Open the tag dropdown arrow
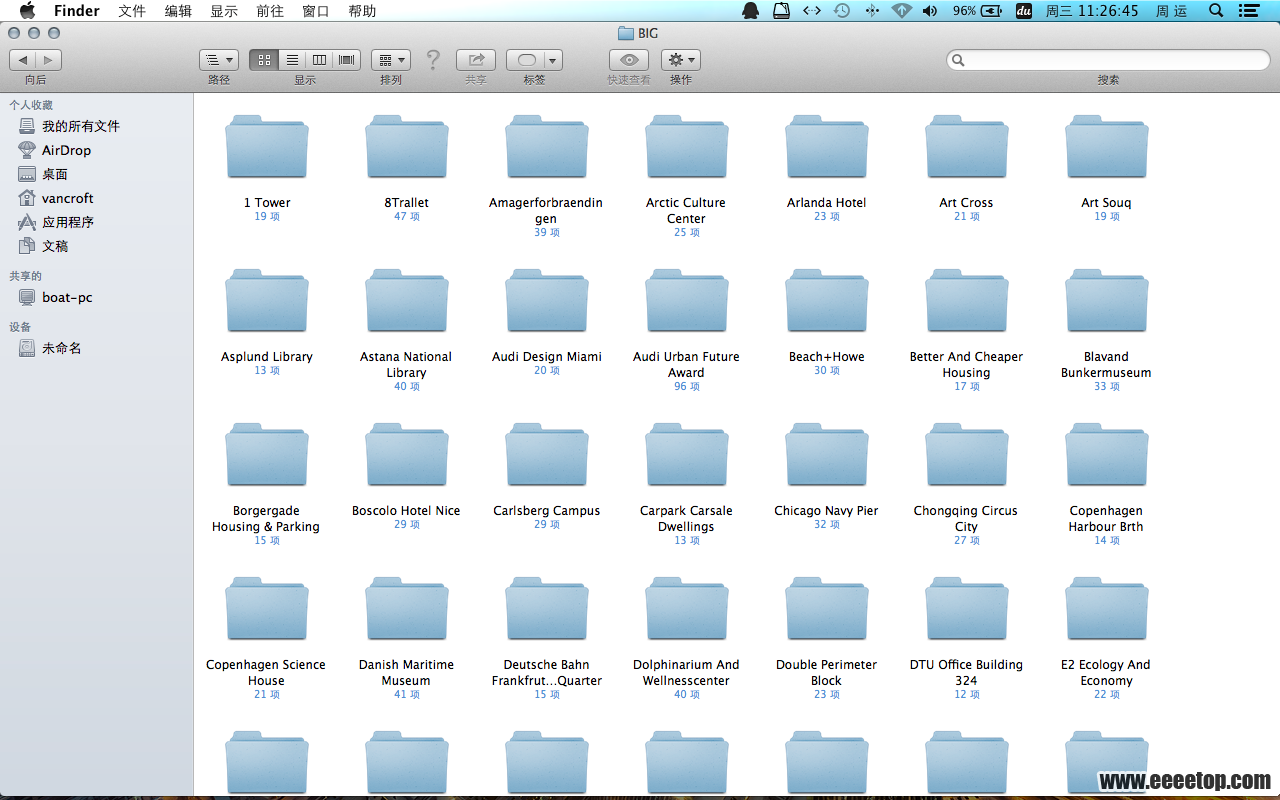Viewport: 1280px width, 800px height. point(553,60)
